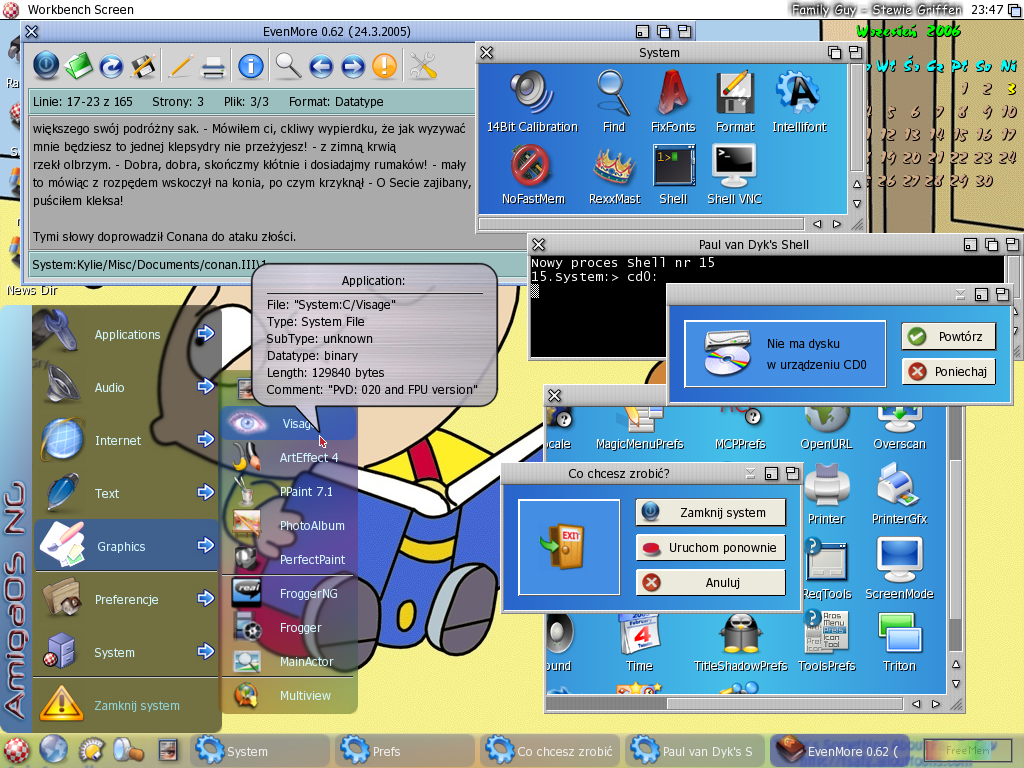
Task: Open the blue info icon in EvenMore
Action: tap(251, 66)
